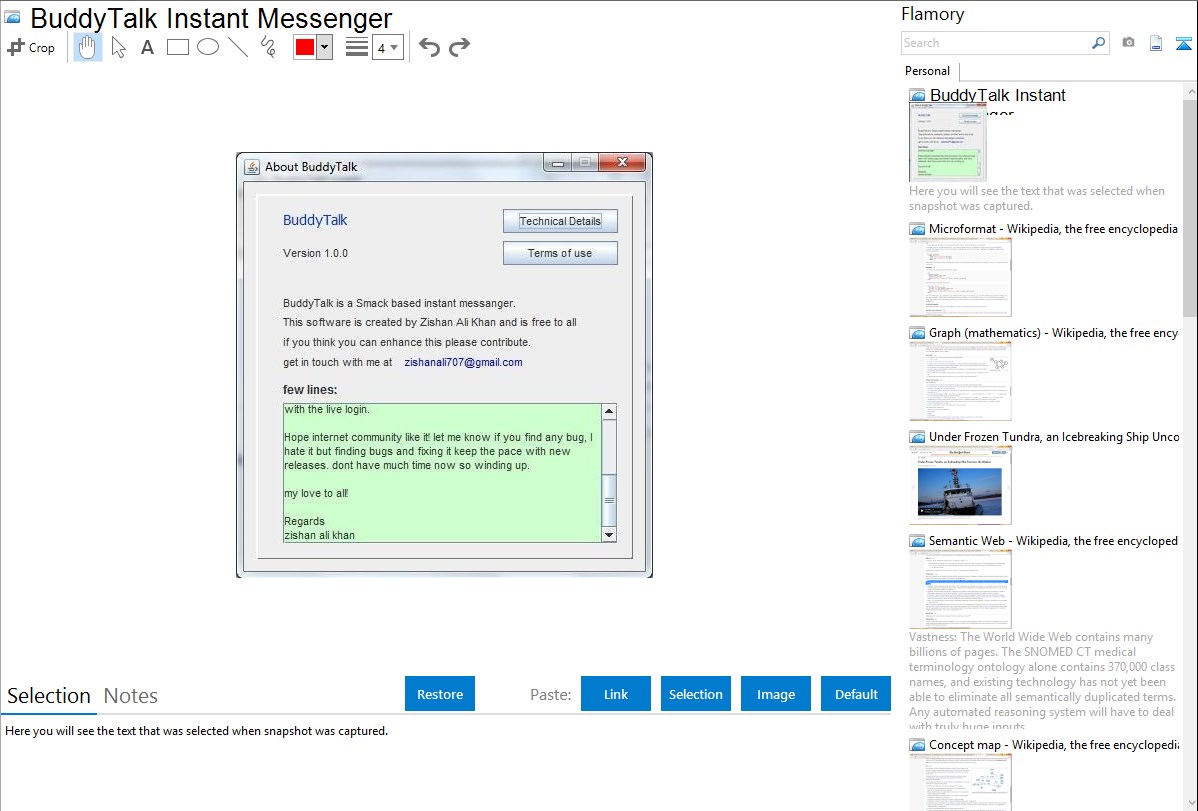1198x811 pixels.
Task: Switch to the Selection tab
Action: (x=49, y=696)
